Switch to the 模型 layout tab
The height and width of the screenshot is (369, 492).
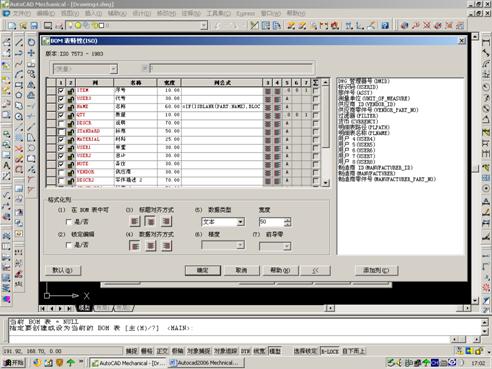[x=85, y=308]
